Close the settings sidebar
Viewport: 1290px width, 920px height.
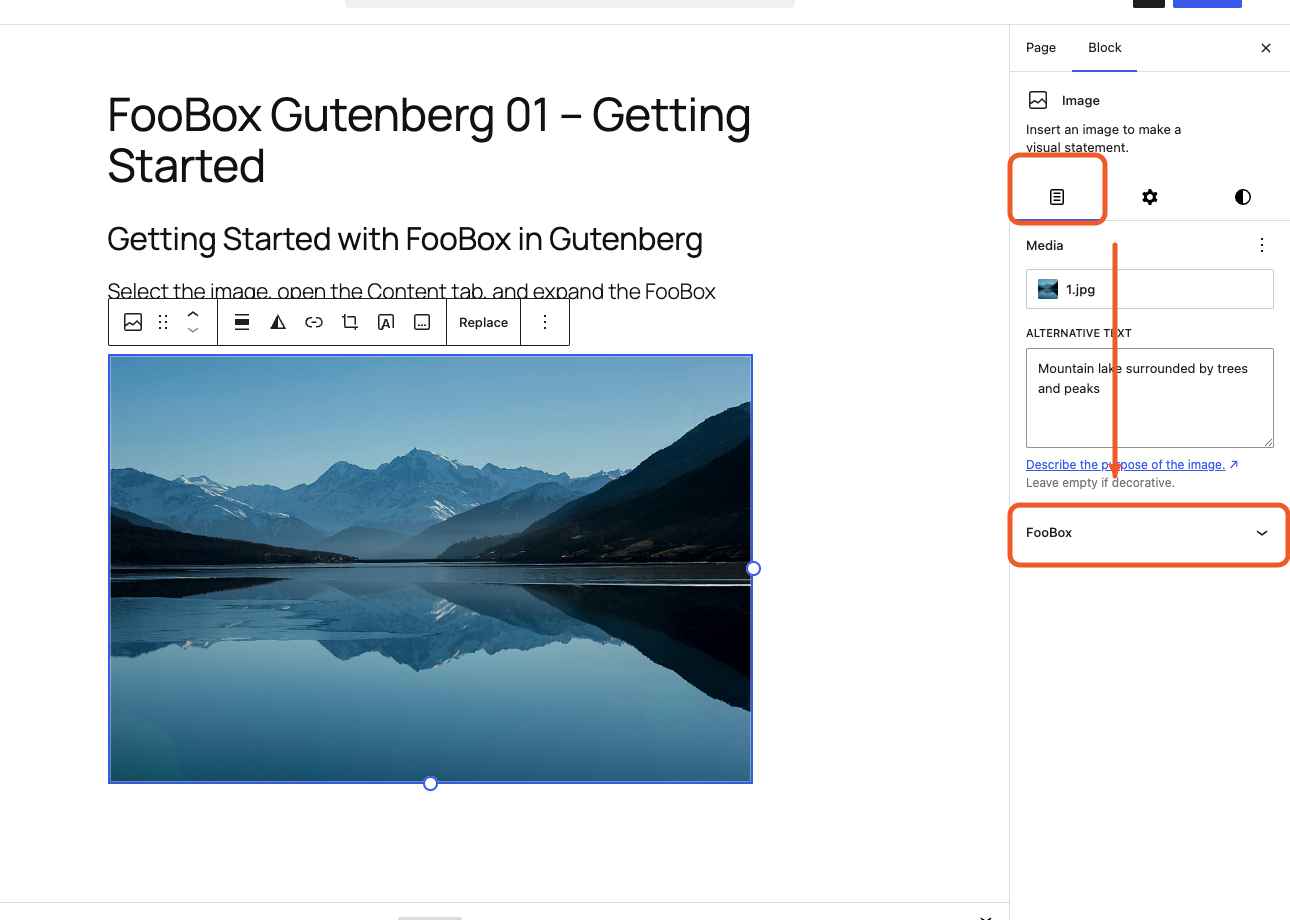[x=1266, y=48]
